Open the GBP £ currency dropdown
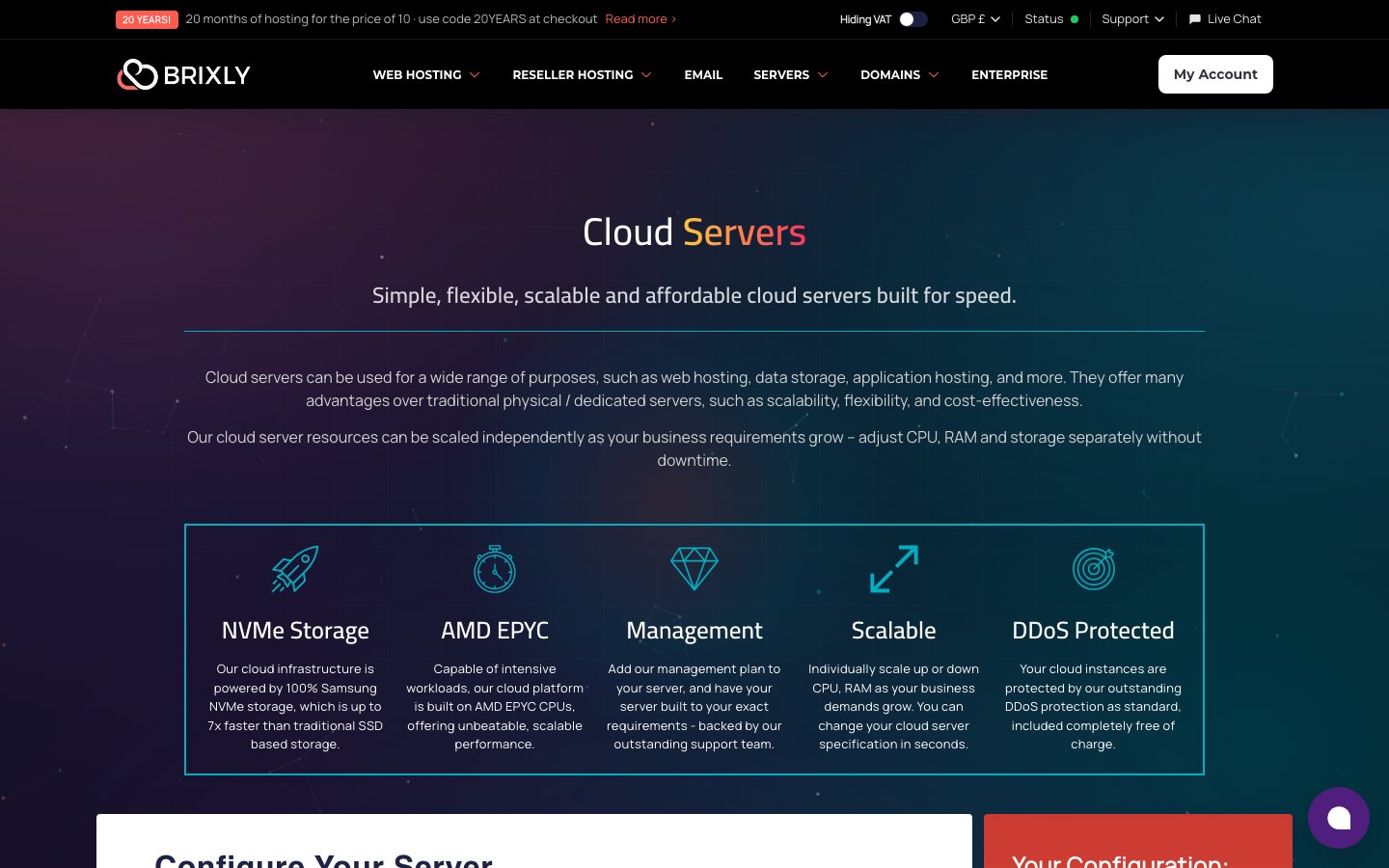The width and height of the screenshot is (1389, 868). tap(975, 19)
